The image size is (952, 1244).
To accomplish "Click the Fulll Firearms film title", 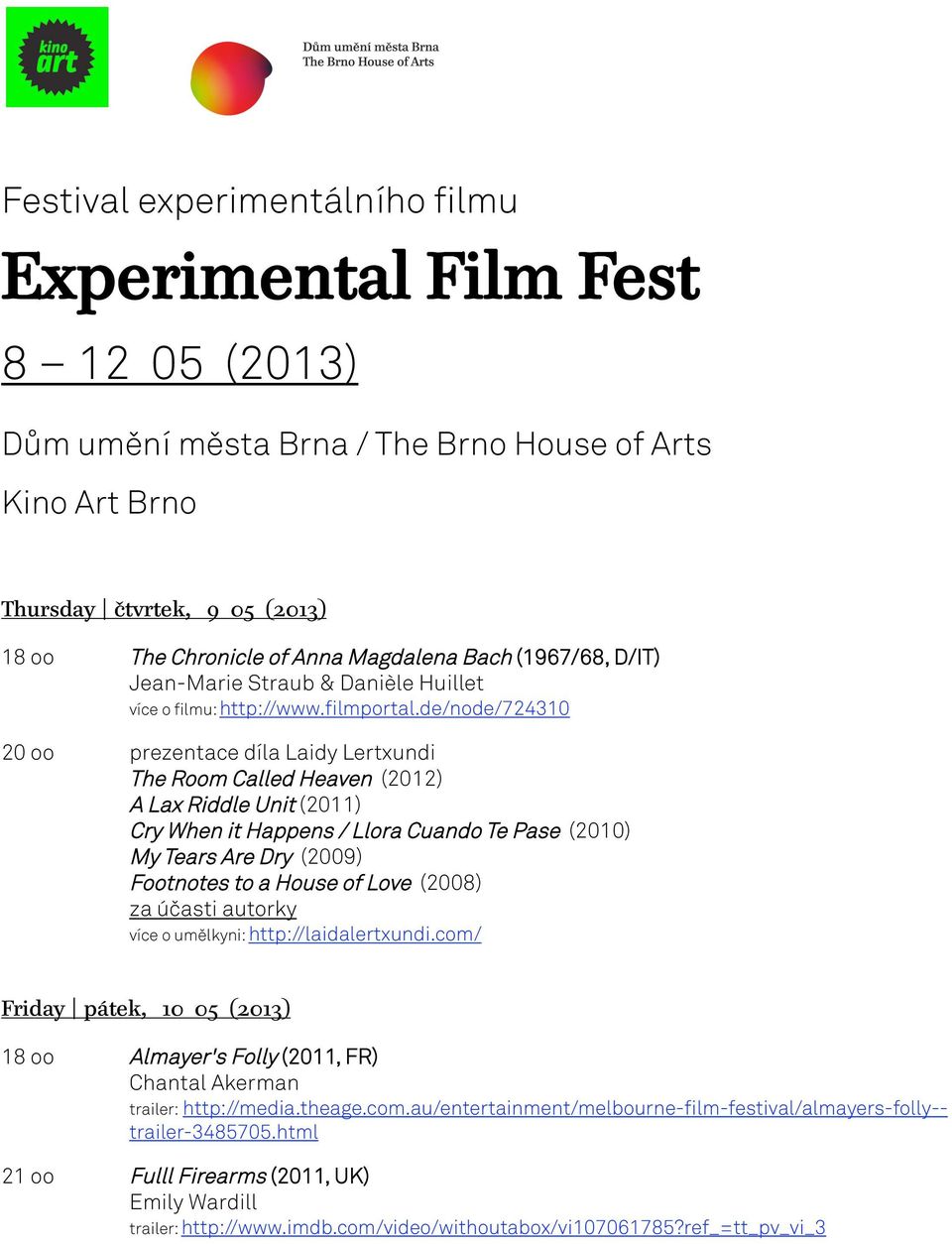I will [198, 1176].
